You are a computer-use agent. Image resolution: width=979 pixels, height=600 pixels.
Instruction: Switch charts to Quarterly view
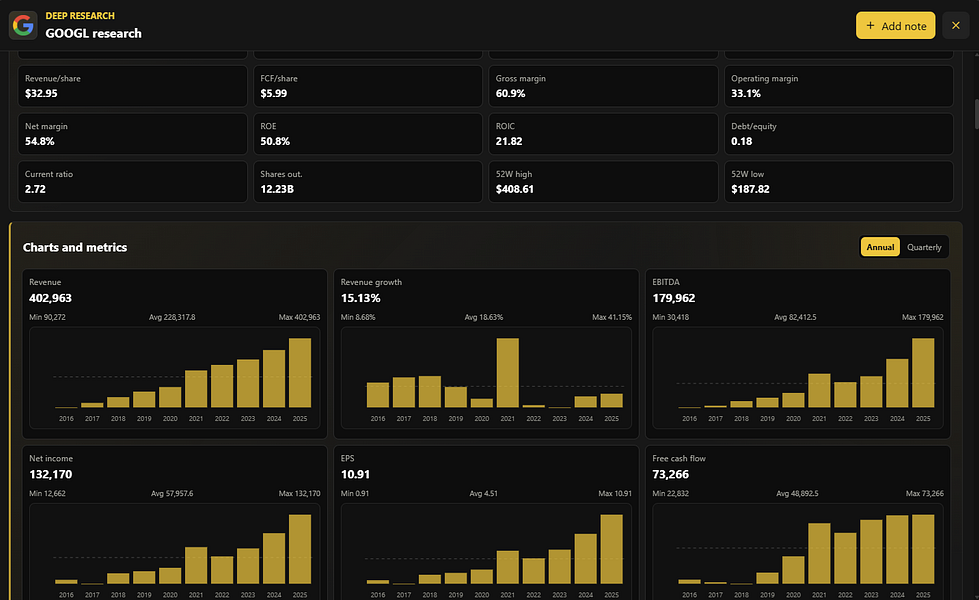(x=924, y=247)
